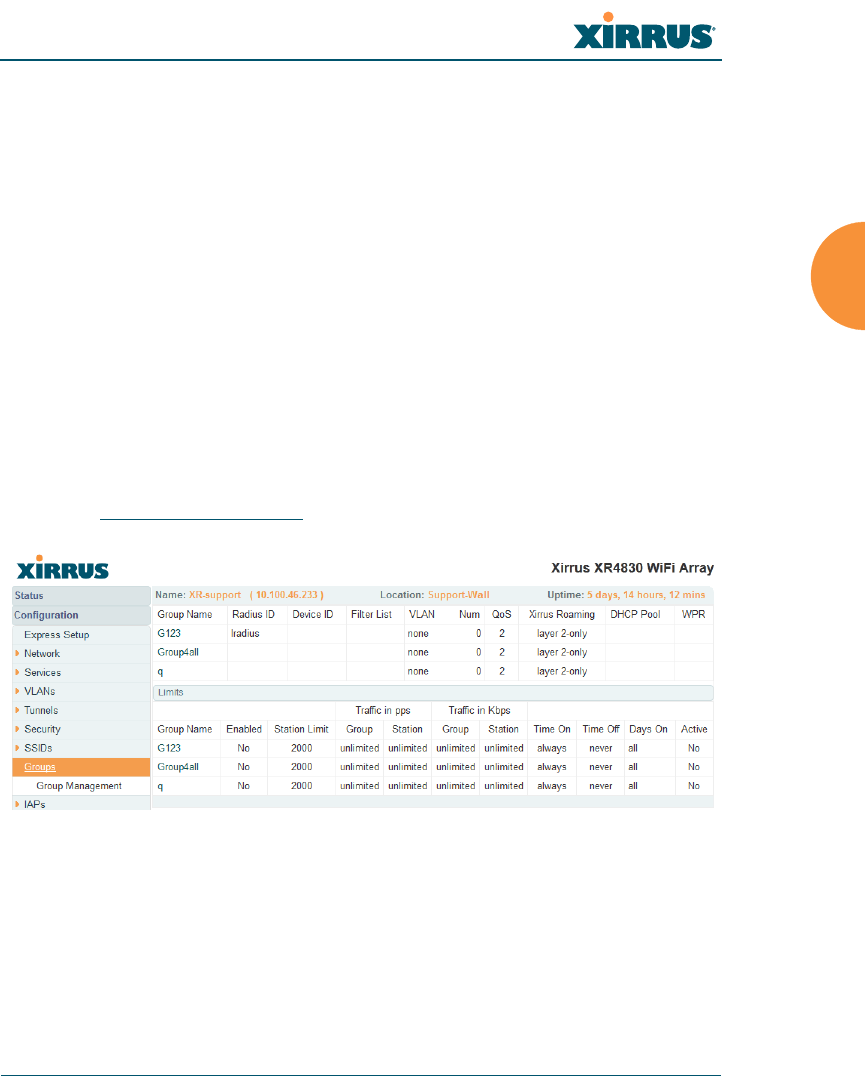This screenshot has width=865, height=1076.
Task: Click the DHCP Pool column header
Action: tap(635, 614)
